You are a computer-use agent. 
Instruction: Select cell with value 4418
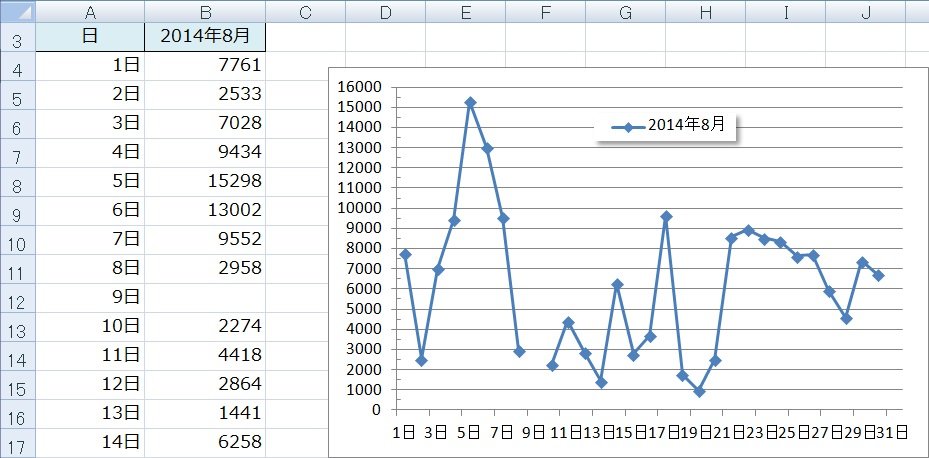pyautogui.click(x=205, y=357)
